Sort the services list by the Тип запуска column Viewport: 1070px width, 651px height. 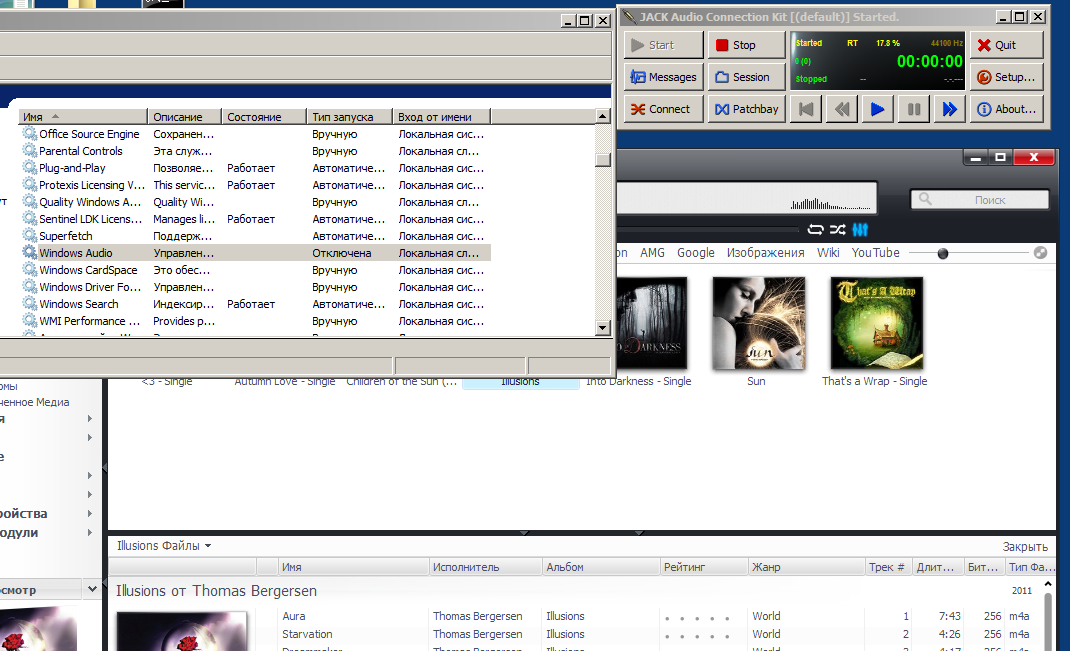(349, 117)
